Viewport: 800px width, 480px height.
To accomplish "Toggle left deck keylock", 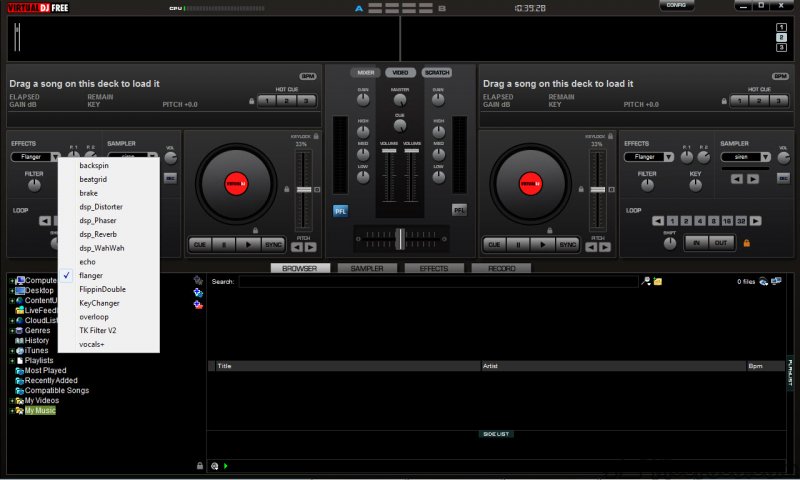I will pyautogui.click(x=316, y=136).
